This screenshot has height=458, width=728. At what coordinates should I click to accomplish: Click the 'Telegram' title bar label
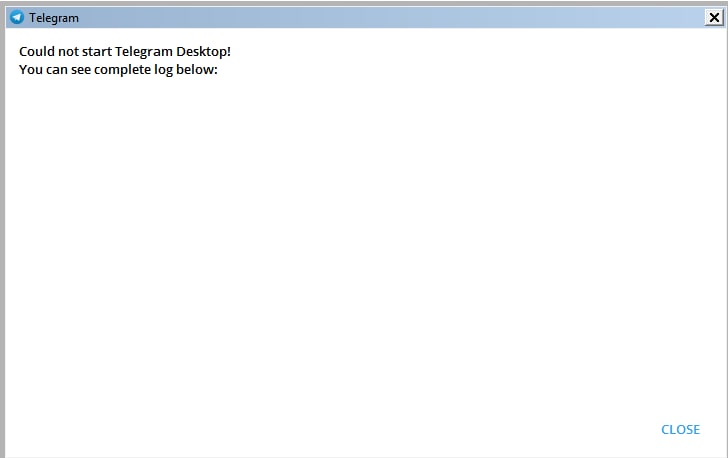54,18
